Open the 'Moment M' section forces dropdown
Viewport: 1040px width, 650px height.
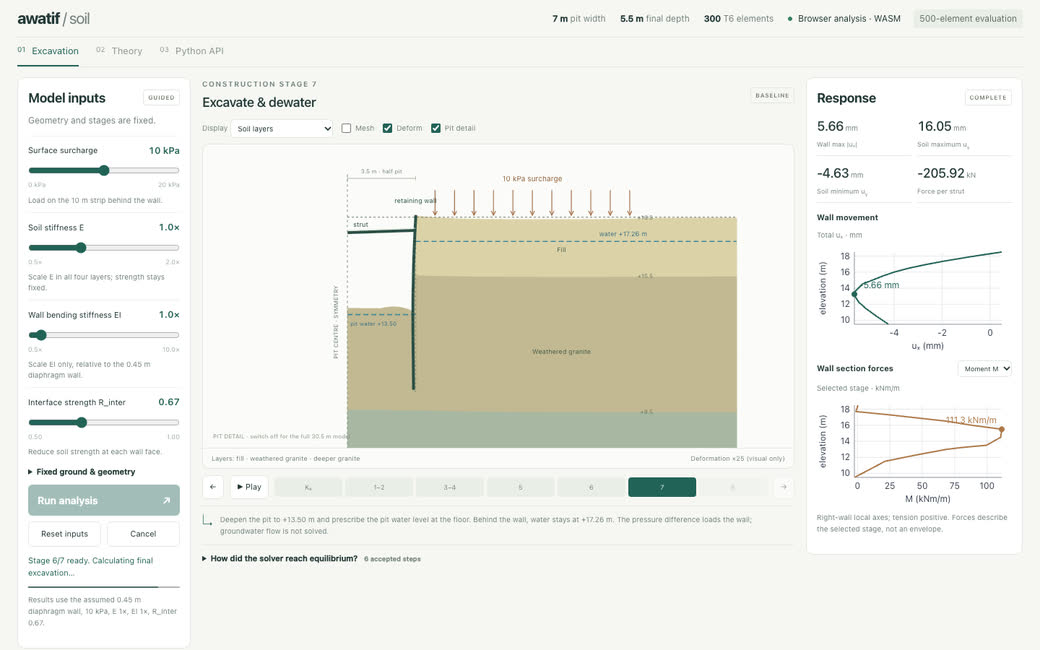point(984,369)
